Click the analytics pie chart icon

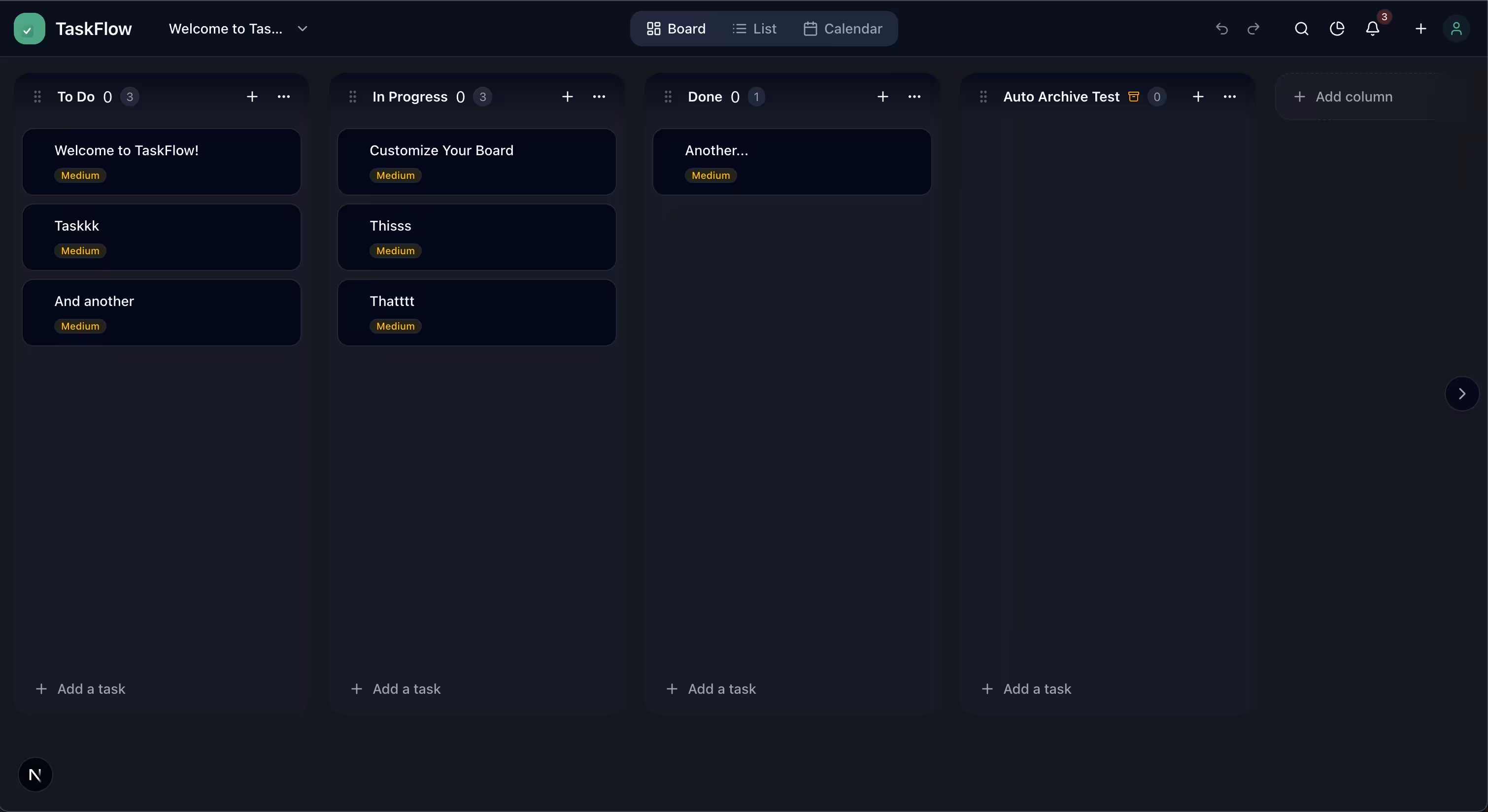pos(1337,28)
